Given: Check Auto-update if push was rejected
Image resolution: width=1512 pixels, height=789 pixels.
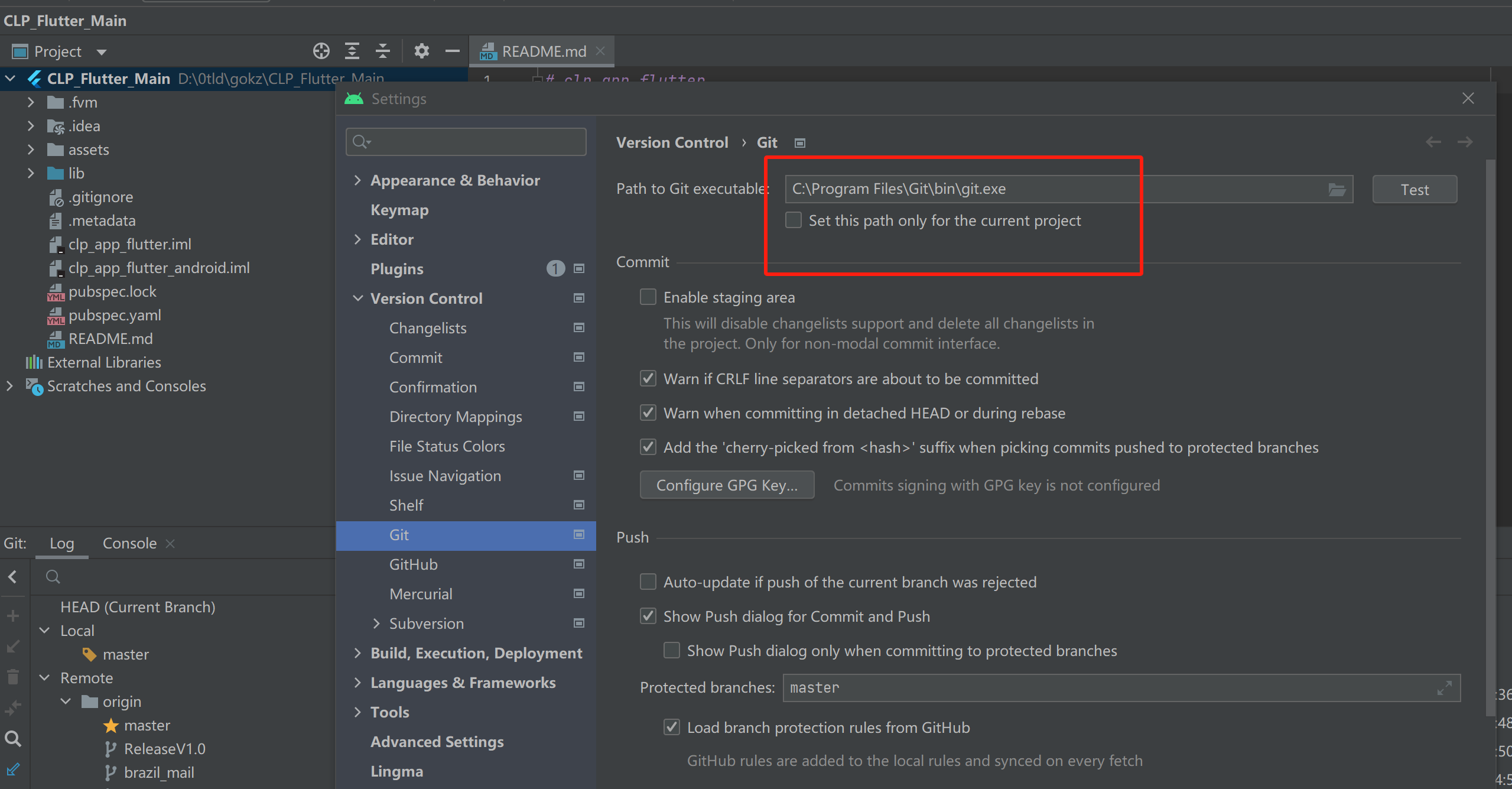Looking at the screenshot, I should click(648, 582).
